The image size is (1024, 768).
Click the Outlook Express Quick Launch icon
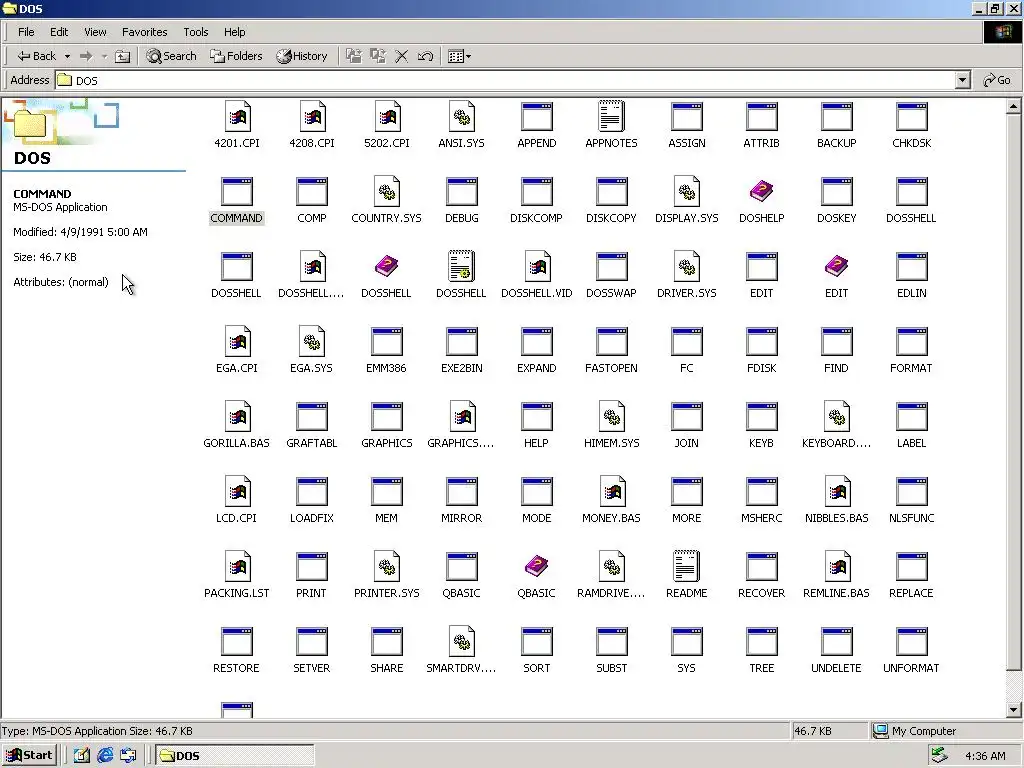(128, 756)
